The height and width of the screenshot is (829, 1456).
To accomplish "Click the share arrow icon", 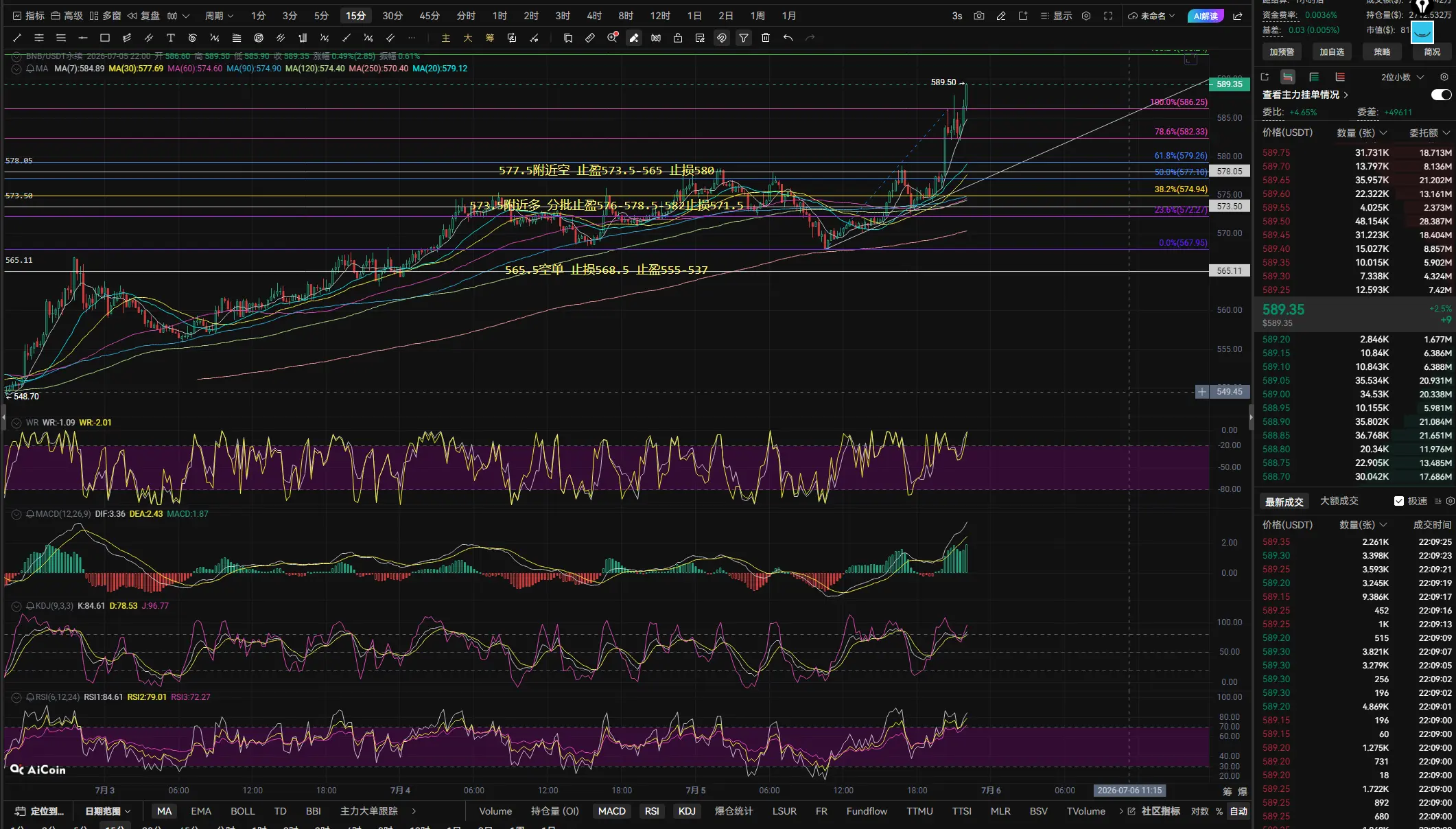I will click(1238, 16).
